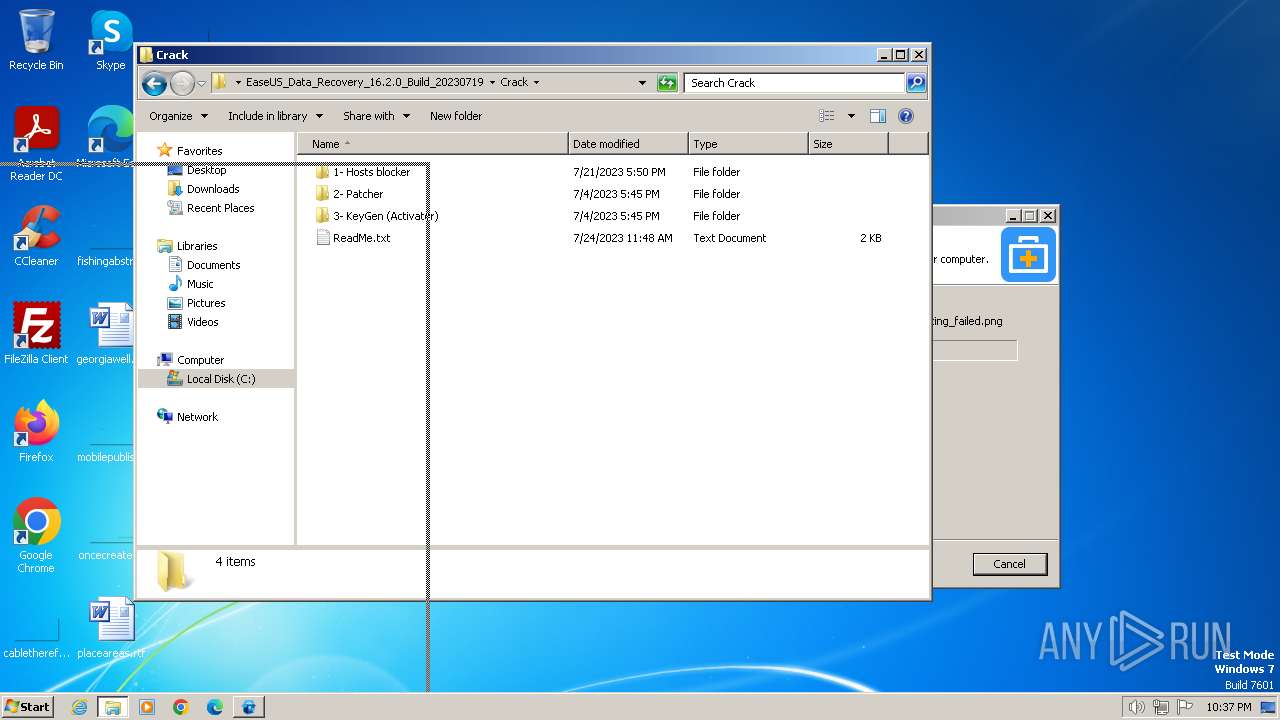Open the Include in library menu
Viewport: 1280px width, 720px height.
275,116
